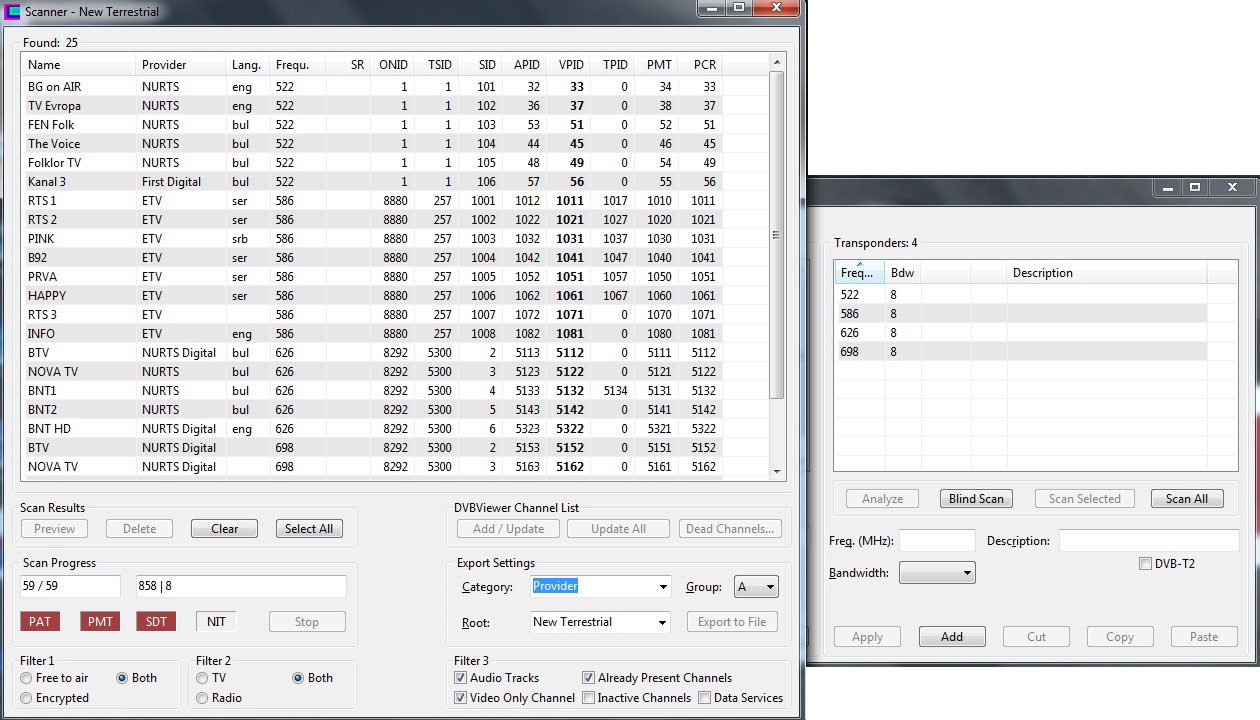Click the Scan Selected button
Screen dimensions: 1260x720
coord(1084,499)
